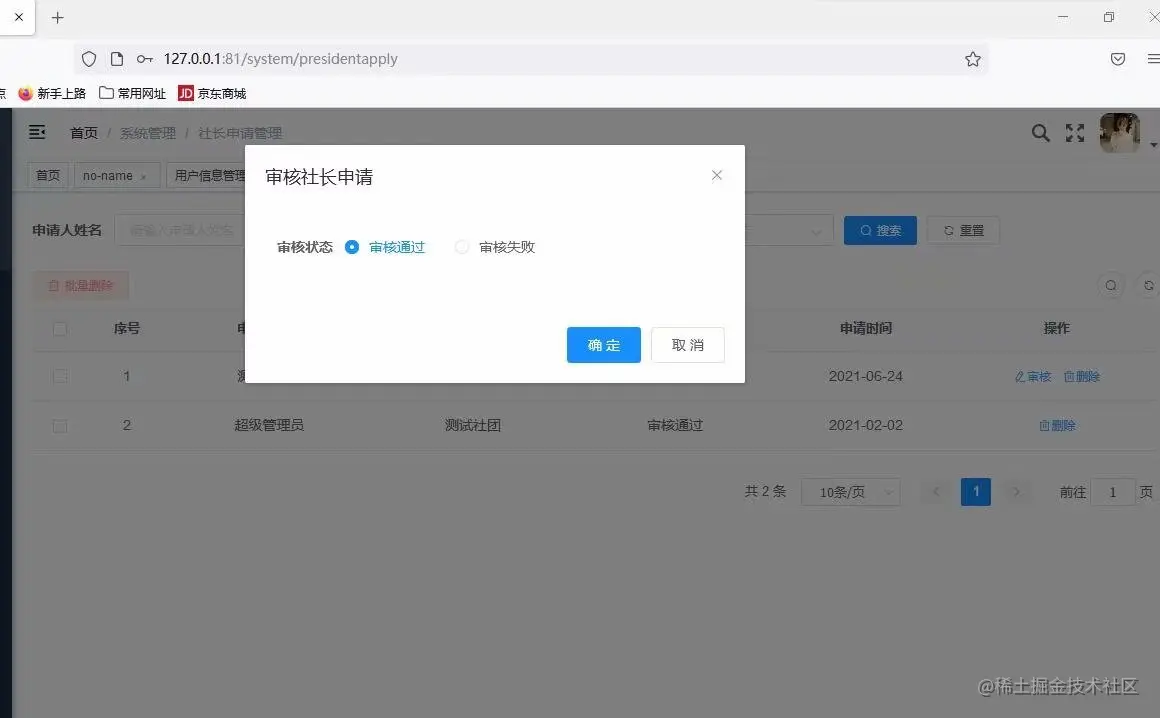Viewport: 1160px width, 718px height.
Task: Go to the next page arrow
Action: click(1016, 492)
